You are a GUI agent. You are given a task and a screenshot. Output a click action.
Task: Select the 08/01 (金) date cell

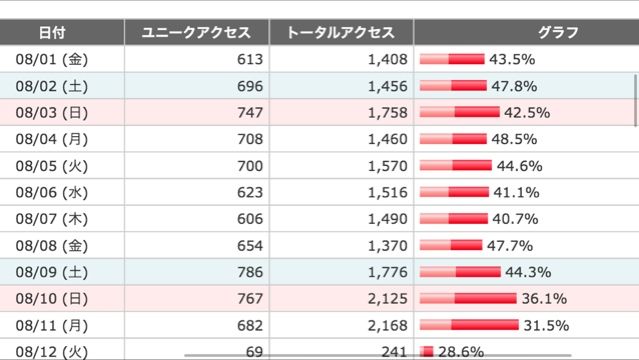52,60
